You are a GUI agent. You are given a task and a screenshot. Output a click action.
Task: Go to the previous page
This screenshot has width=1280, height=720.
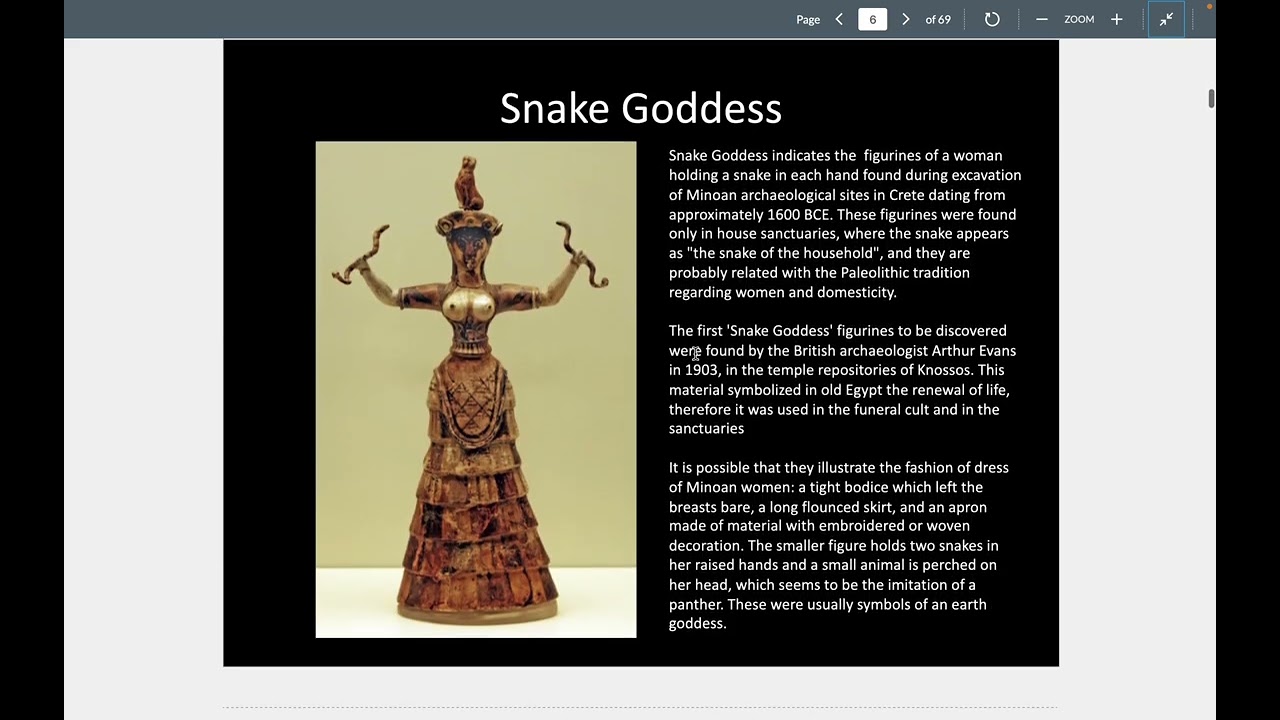839,19
